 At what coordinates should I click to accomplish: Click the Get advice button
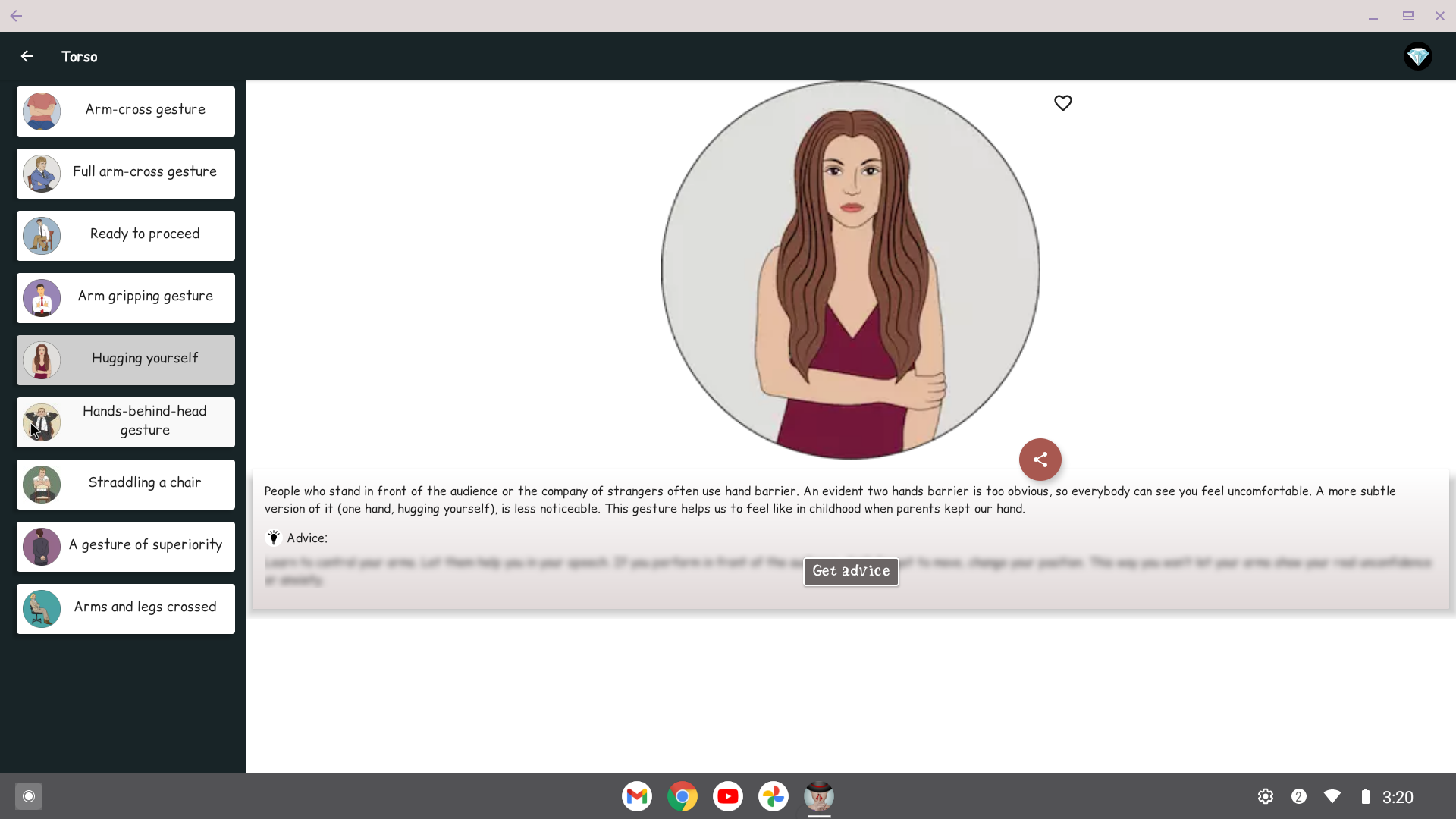pos(851,571)
